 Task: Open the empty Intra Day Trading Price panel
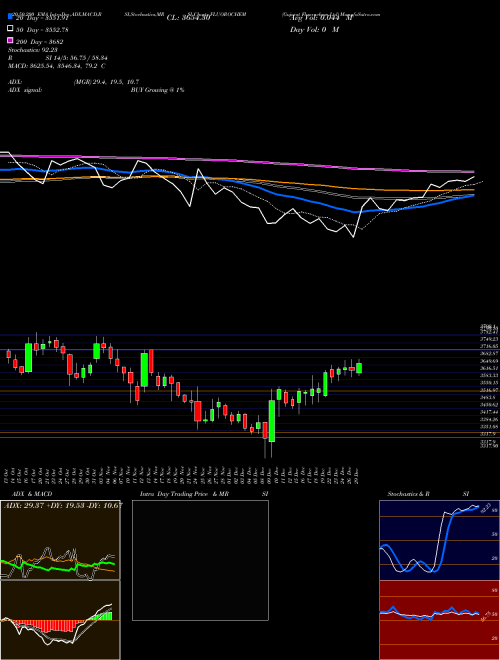200,560
